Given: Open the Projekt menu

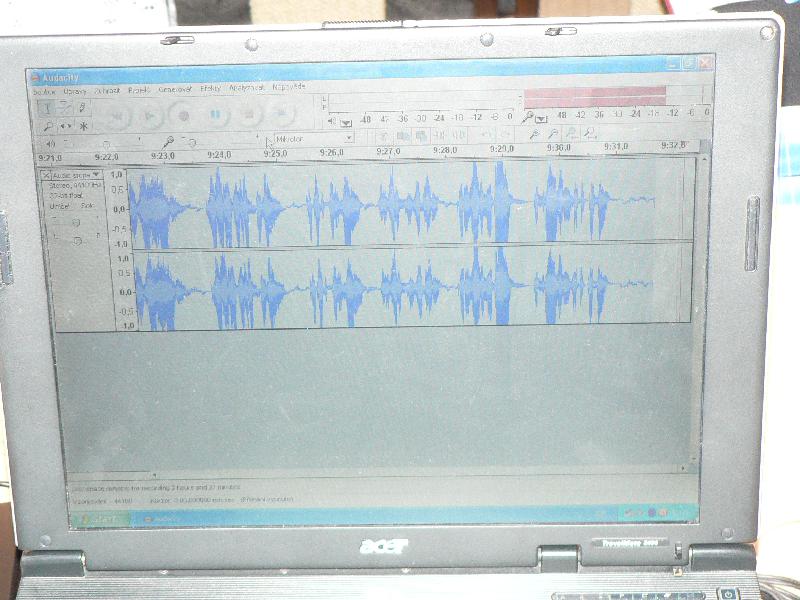Looking at the screenshot, I should coord(139,89).
